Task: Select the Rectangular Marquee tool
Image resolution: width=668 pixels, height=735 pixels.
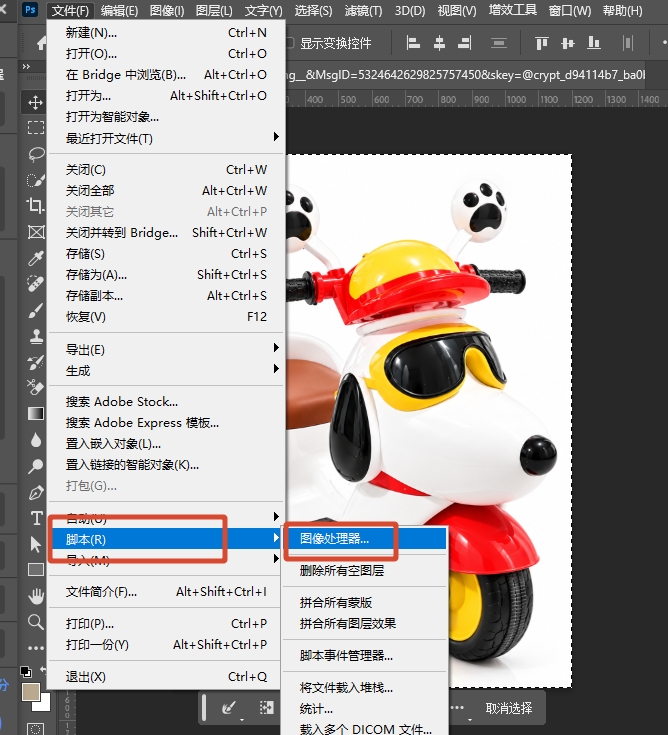Action: (x=36, y=128)
